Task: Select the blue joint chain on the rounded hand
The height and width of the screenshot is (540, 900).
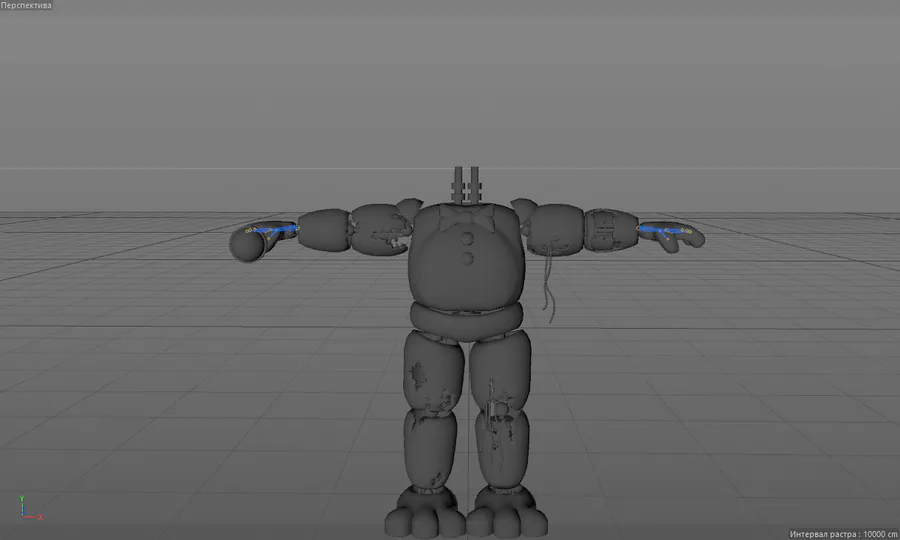Action: tap(271, 231)
